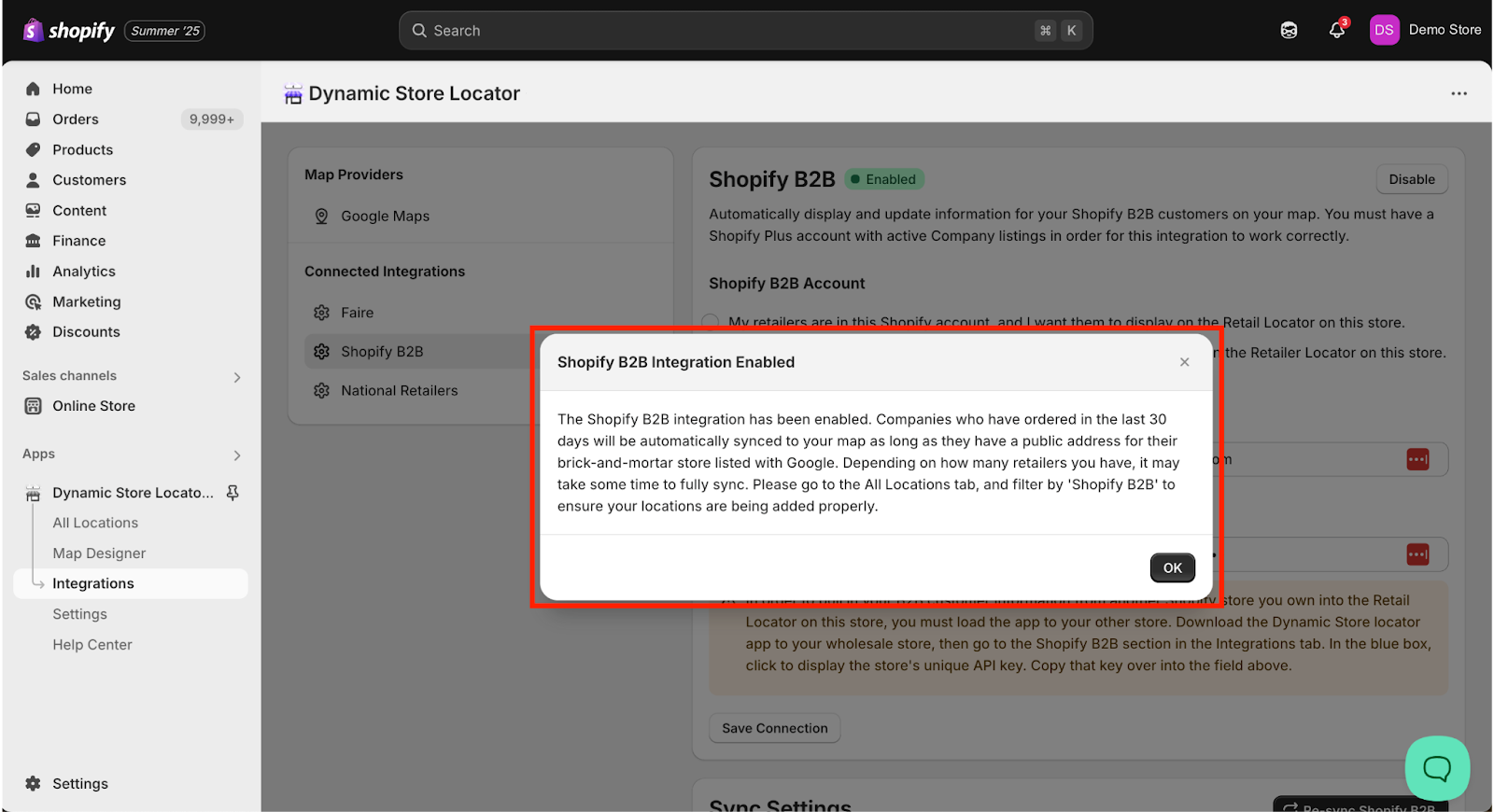The image size is (1494, 812).
Task: Select National Retailers integration
Action: tap(399, 391)
